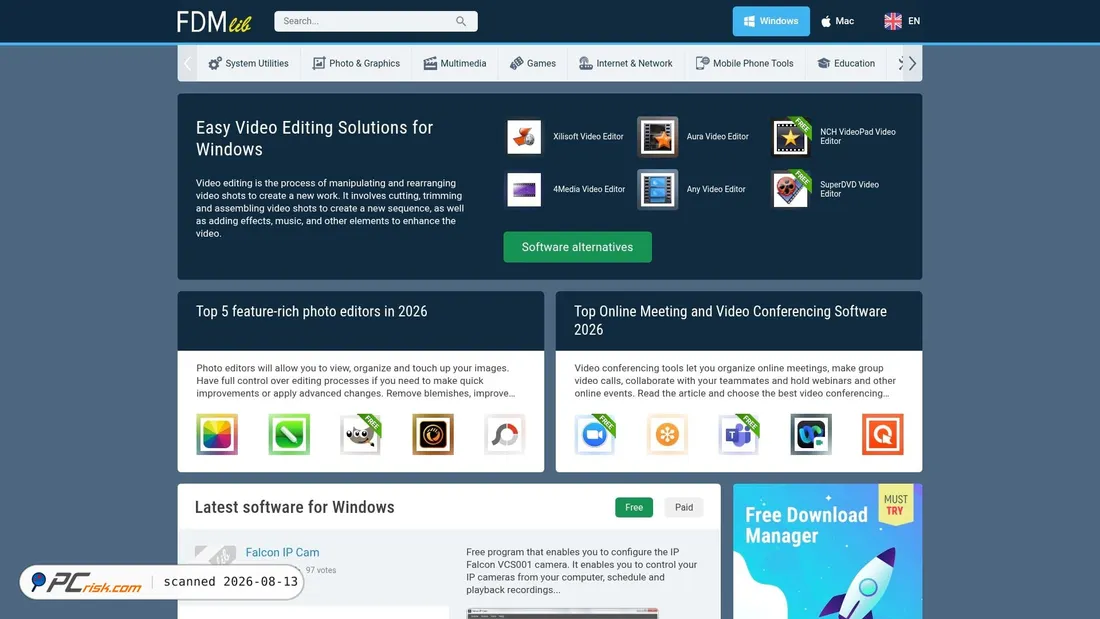The image size is (1100, 619).
Task: Open Easy Video Editing Solutions heading
Action: pos(314,138)
